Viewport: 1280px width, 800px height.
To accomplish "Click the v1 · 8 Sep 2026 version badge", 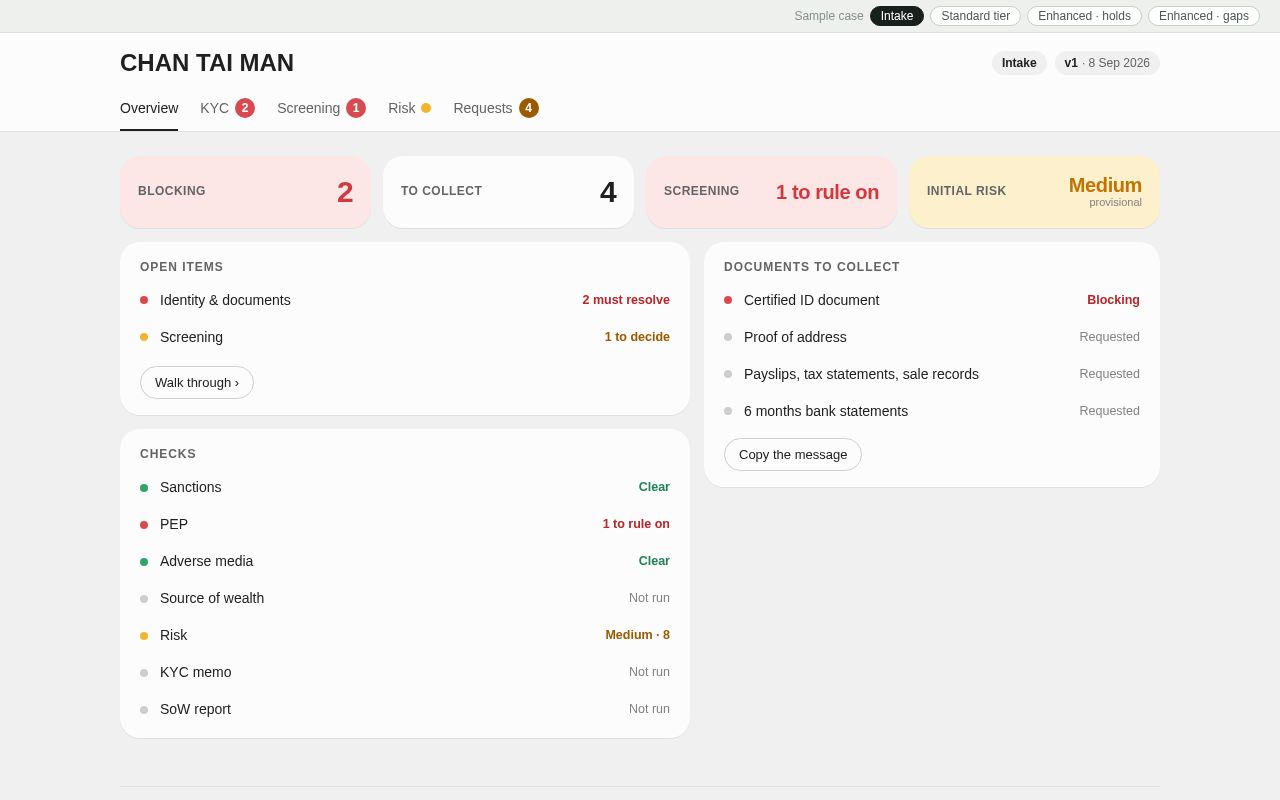I will [1107, 63].
